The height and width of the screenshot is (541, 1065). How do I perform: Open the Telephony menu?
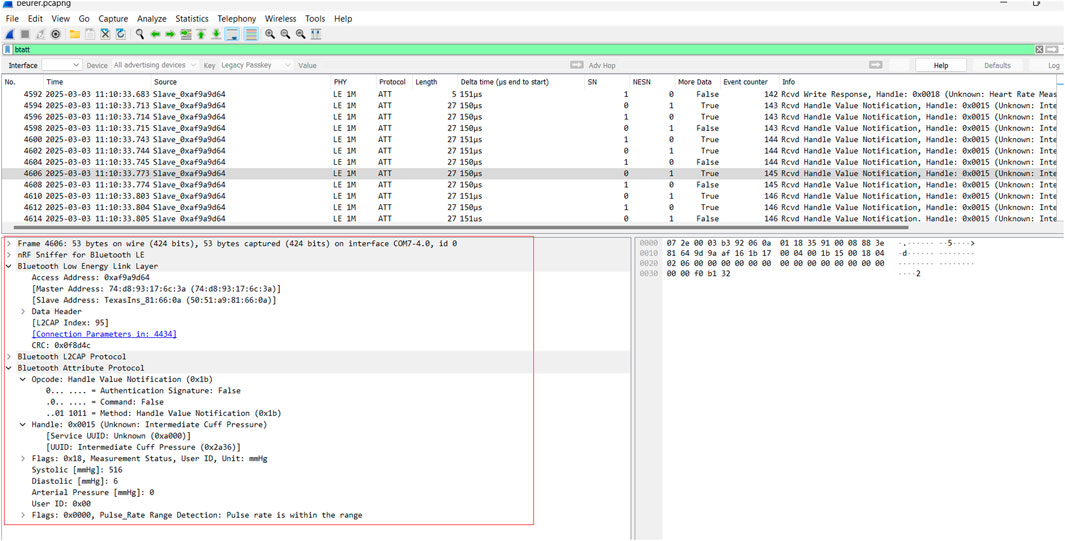(x=236, y=19)
